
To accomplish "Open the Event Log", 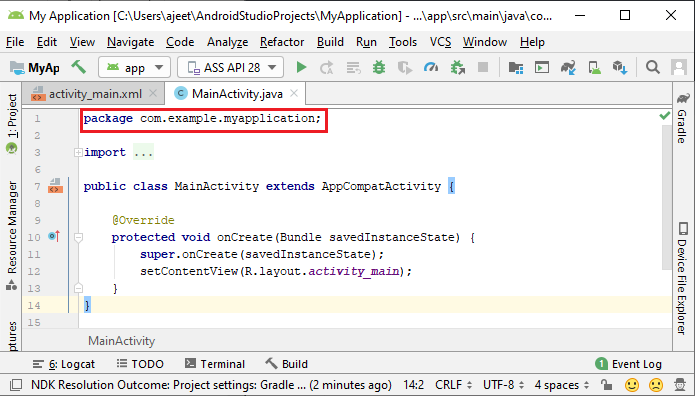I will pyautogui.click(x=629, y=364).
